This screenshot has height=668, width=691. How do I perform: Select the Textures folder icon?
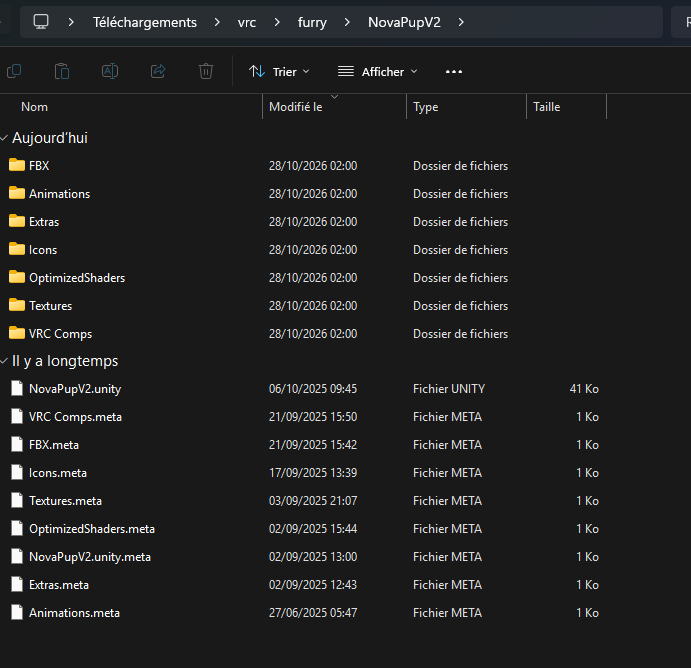coord(17,305)
